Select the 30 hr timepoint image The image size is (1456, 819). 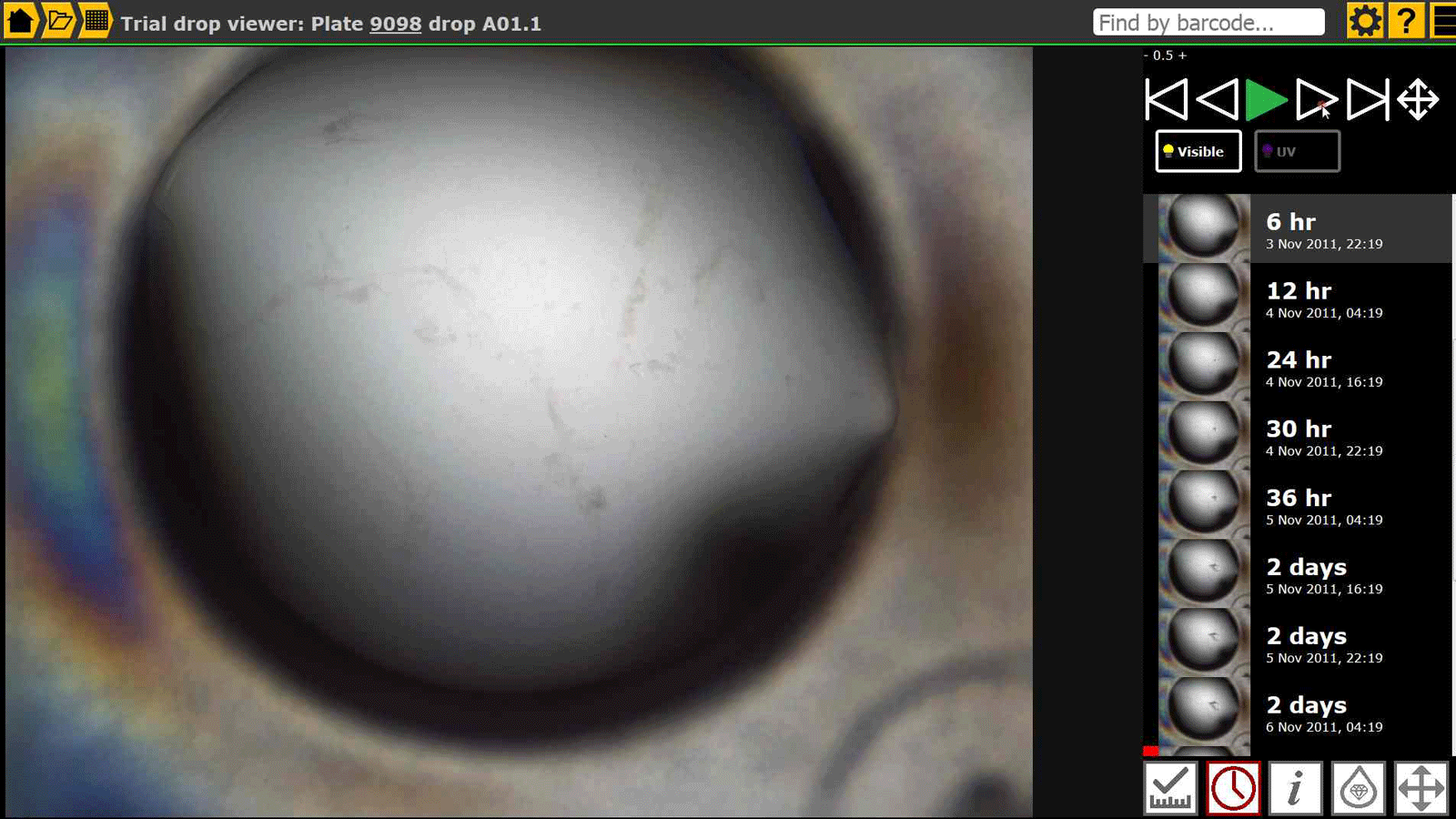tap(1298, 437)
